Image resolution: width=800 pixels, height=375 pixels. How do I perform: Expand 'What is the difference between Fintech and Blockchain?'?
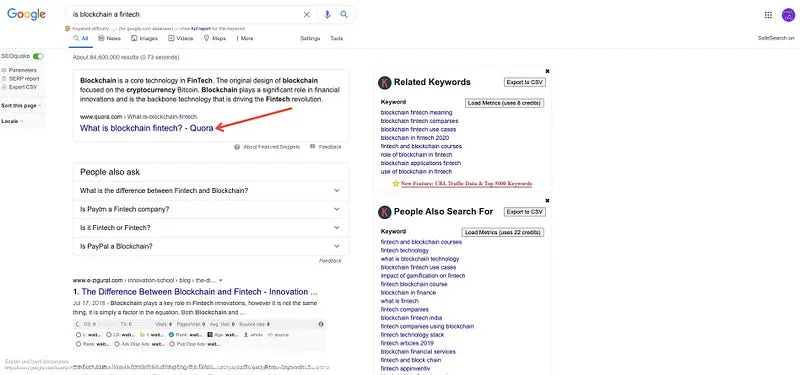click(211, 190)
